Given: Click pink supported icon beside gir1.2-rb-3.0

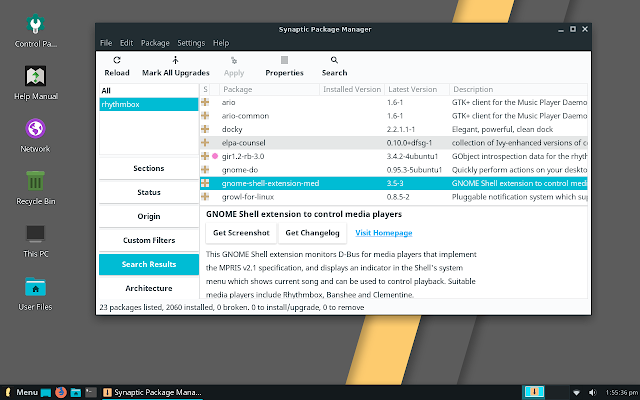Looking at the screenshot, I should click(215, 156).
